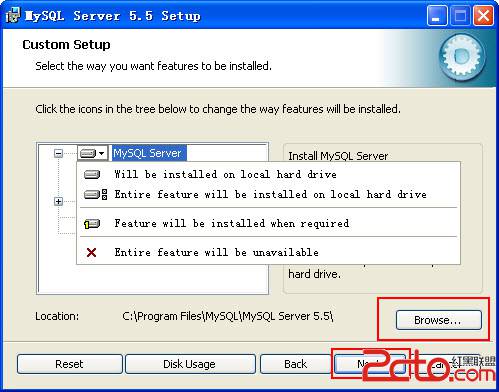Open Disk Usage
499x392 pixels.
click(x=189, y=364)
